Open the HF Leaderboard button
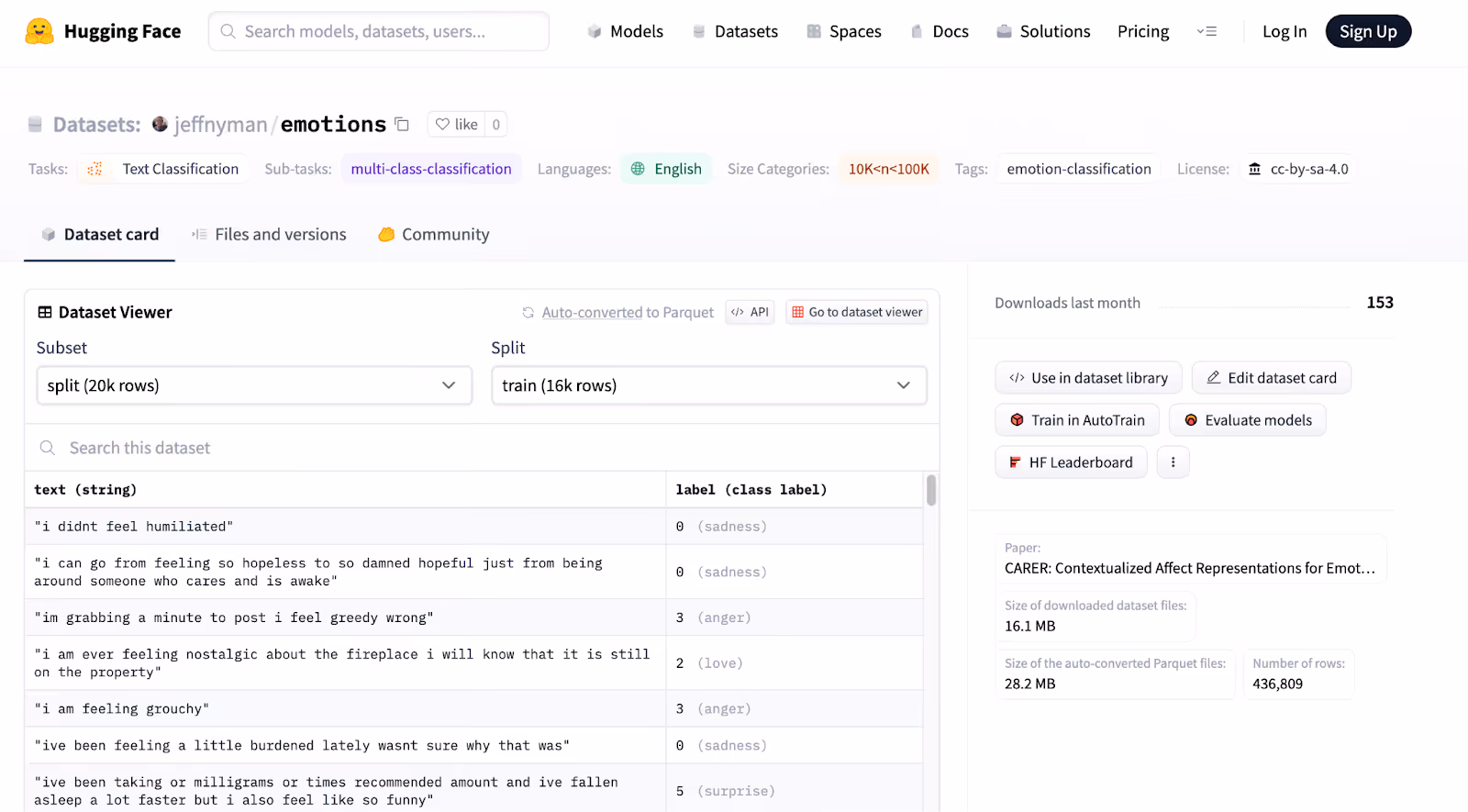1468x812 pixels. tap(1071, 462)
